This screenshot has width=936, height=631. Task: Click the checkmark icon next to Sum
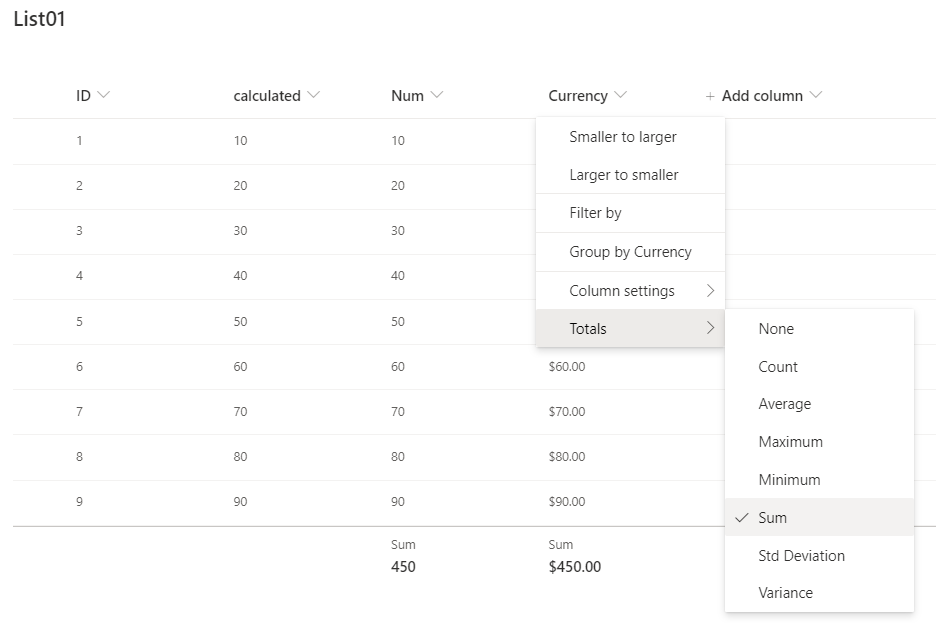pyautogui.click(x=741, y=518)
